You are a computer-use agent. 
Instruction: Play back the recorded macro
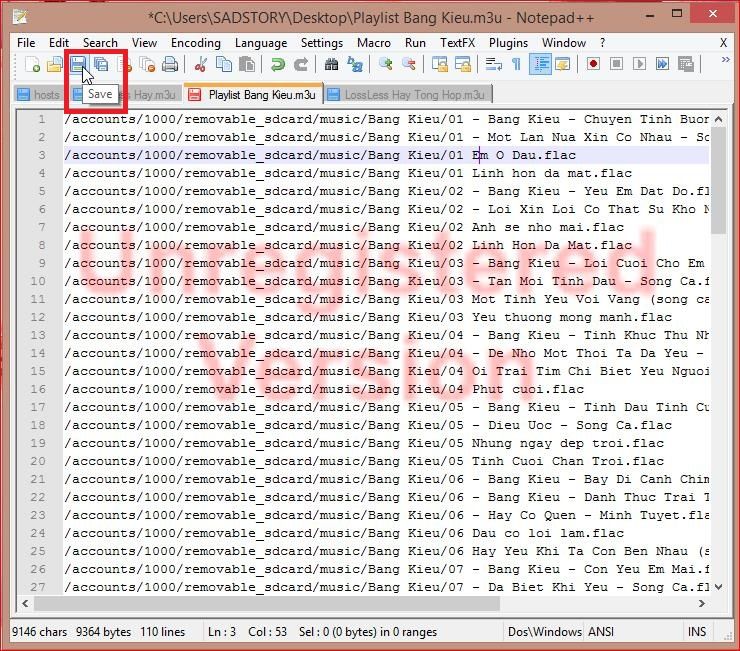[x=639, y=64]
